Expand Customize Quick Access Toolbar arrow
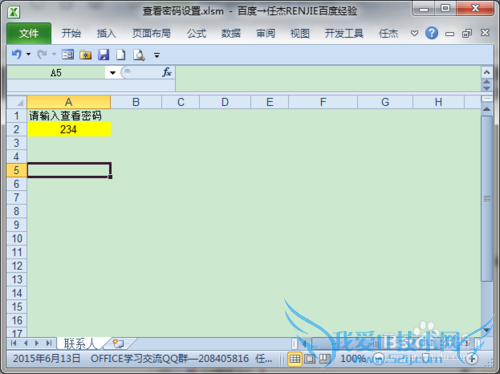 pyautogui.click(x=157, y=55)
